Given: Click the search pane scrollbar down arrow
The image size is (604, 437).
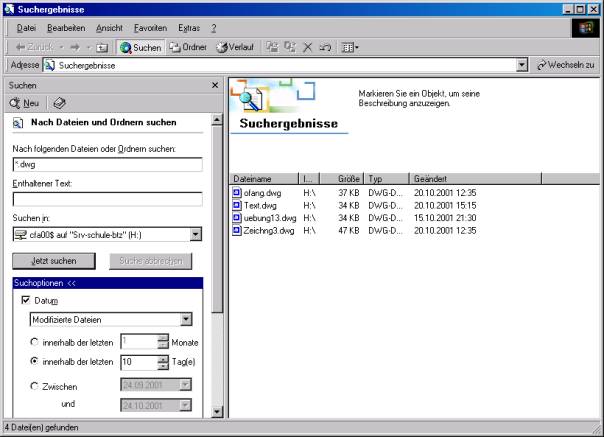Looking at the screenshot, I should (217, 412).
